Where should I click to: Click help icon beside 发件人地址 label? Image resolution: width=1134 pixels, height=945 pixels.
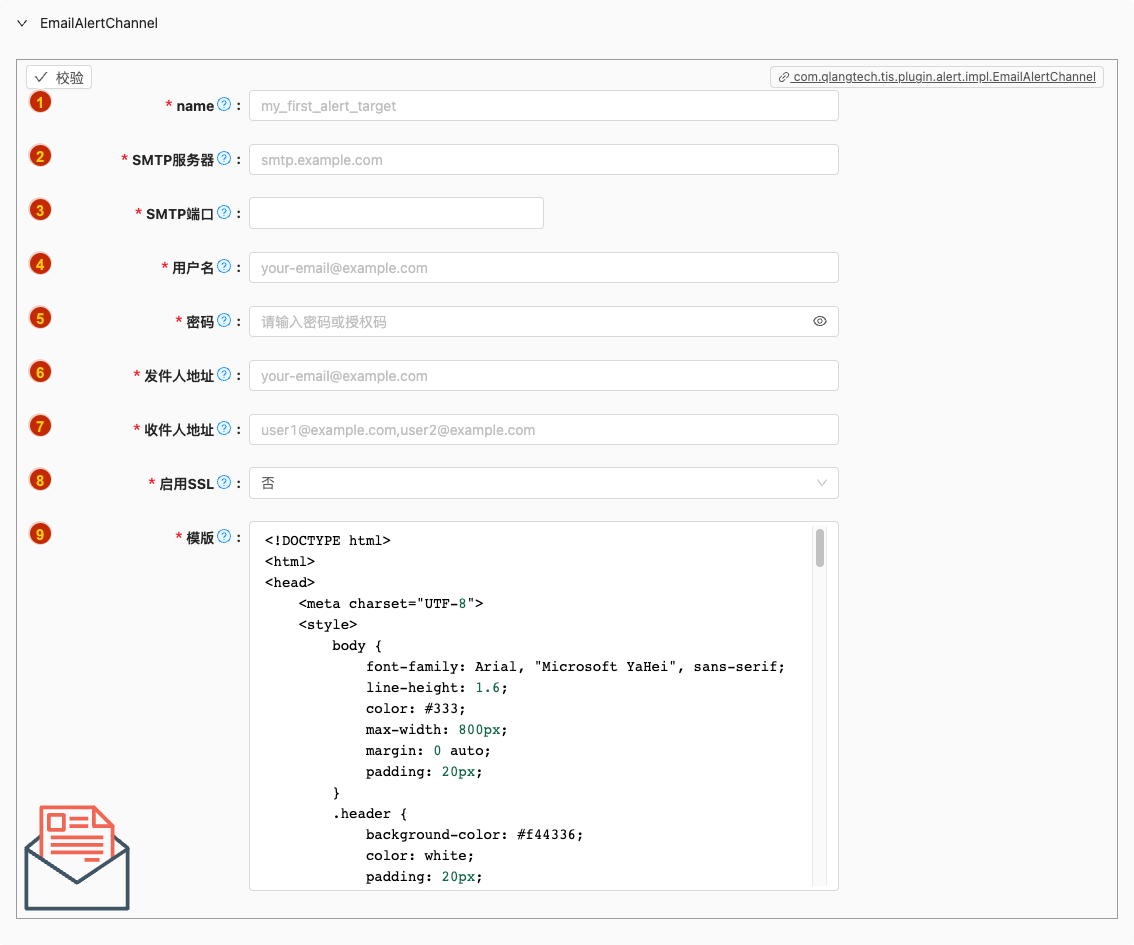point(224,375)
